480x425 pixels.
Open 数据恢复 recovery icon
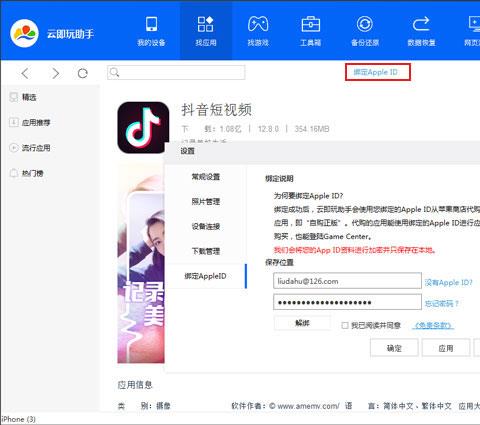pyautogui.click(x=421, y=24)
